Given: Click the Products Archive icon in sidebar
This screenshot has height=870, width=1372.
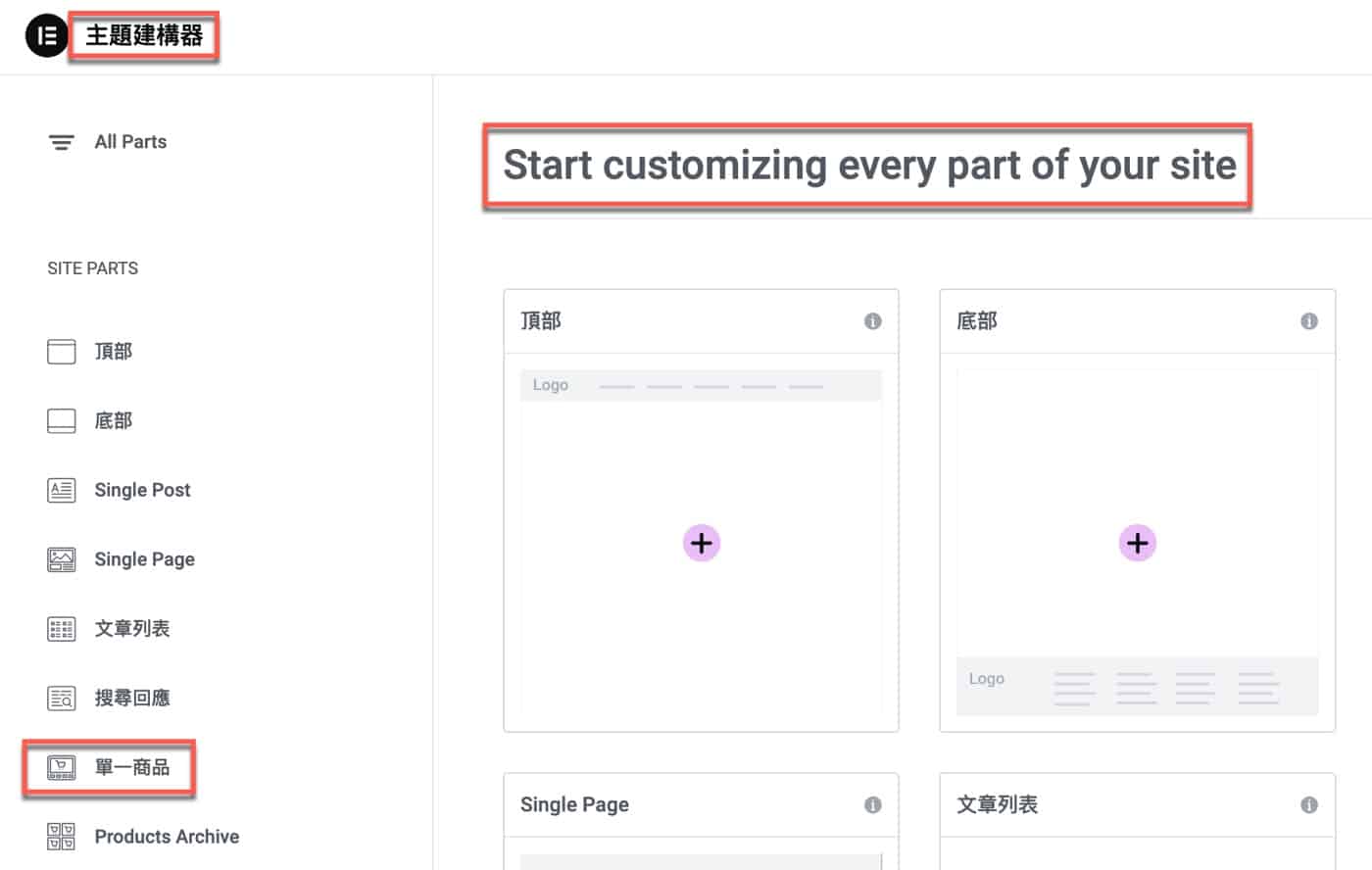Looking at the screenshot, I should [x=62, y=837].
